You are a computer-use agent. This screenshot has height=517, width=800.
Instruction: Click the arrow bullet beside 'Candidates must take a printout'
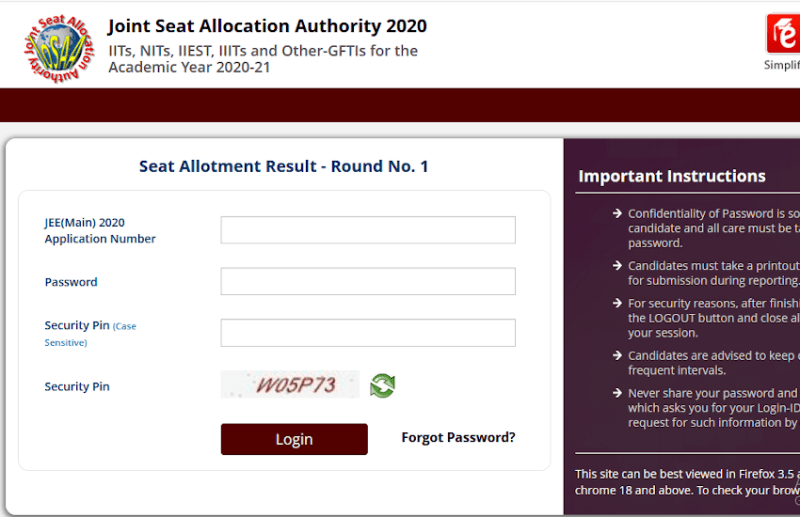coord(617,266)
